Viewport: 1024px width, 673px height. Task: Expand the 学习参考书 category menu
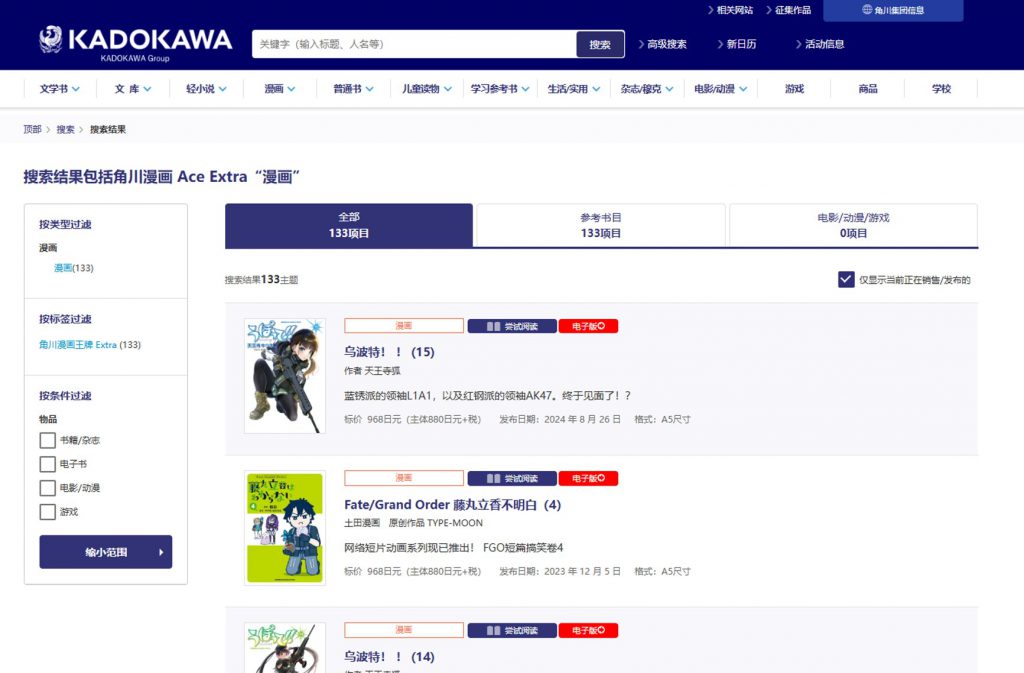(500, 89)
